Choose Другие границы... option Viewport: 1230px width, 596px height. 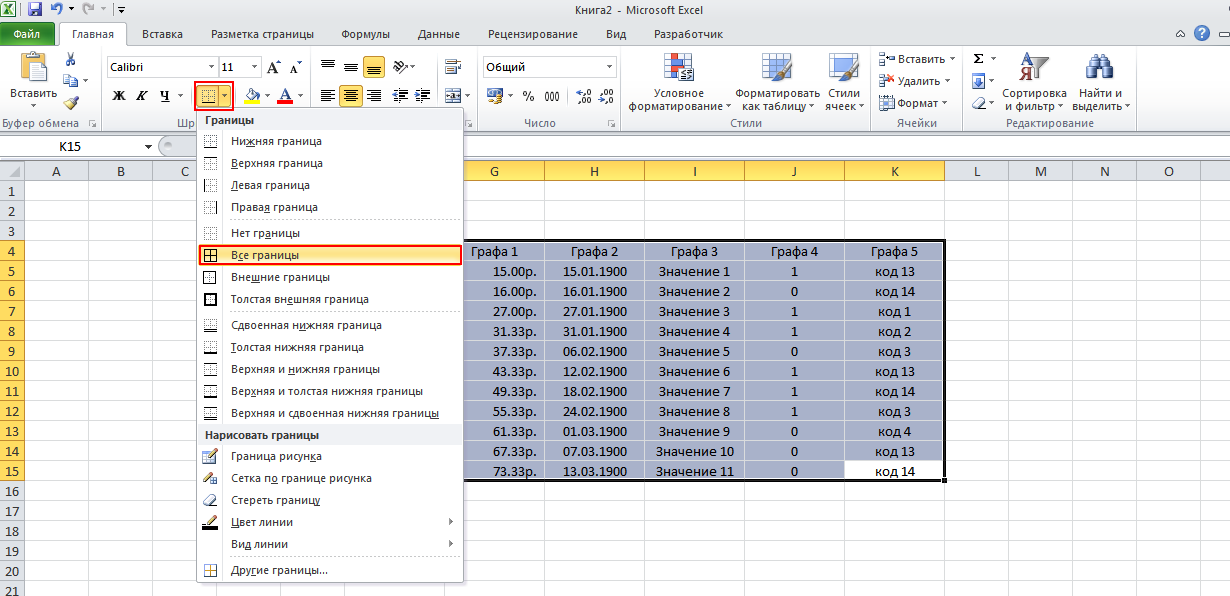point(330,570)
